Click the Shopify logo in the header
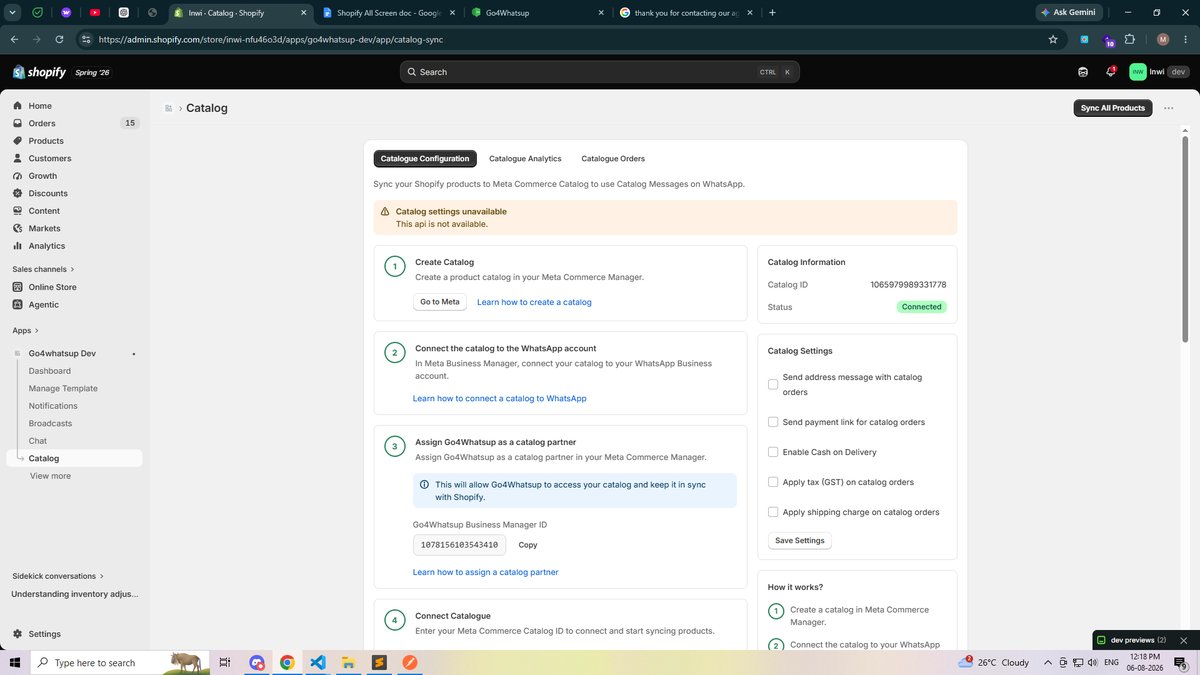 coord(39,72)
